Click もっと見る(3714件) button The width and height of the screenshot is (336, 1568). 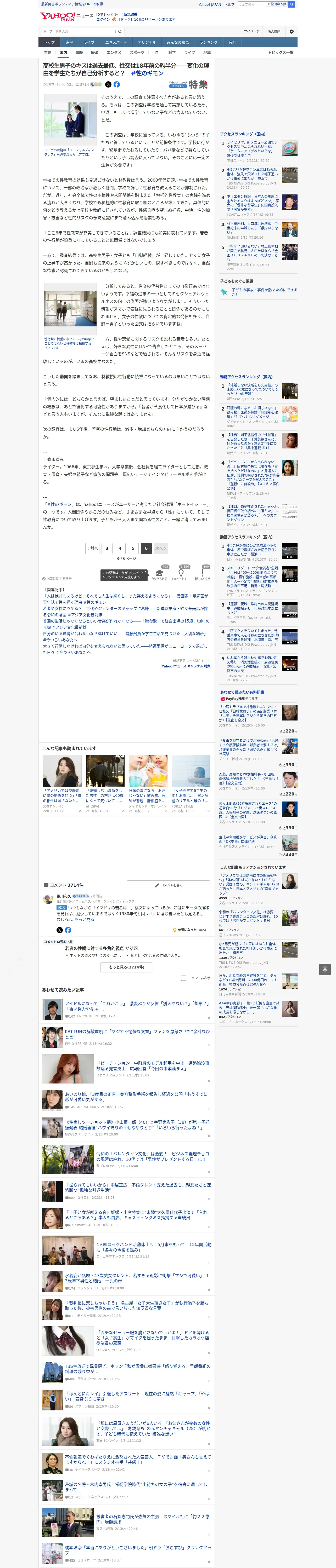127,967
